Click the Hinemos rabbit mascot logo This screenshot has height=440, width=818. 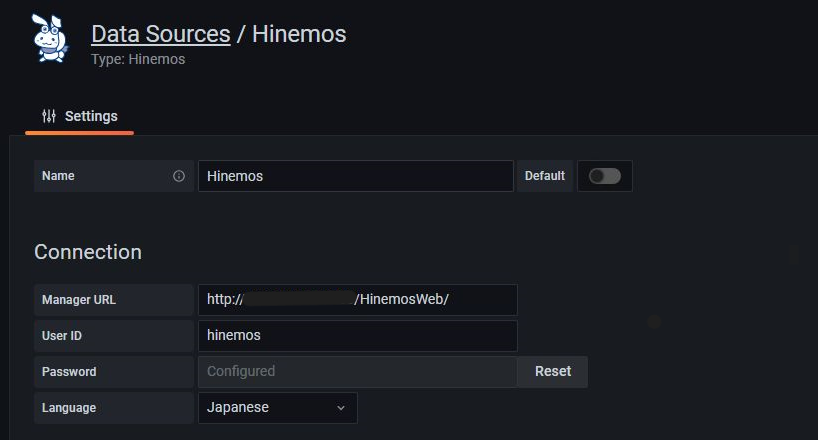click(50, 39)
